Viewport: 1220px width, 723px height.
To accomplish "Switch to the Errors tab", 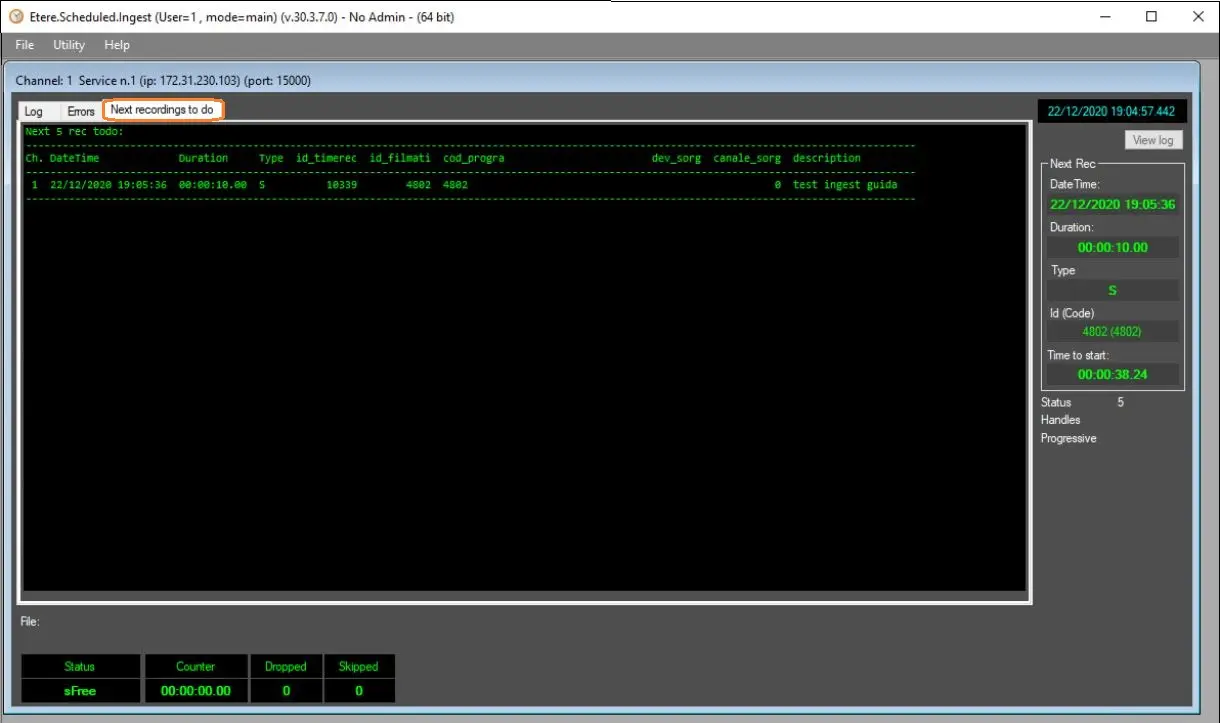I will pos(81,111).
